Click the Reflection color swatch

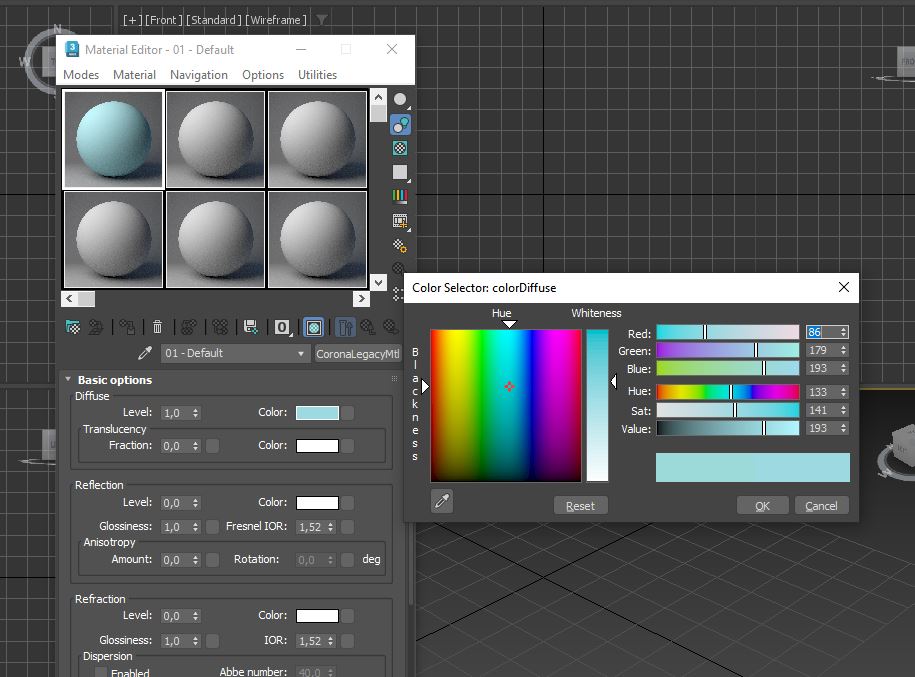pos(317,503)
